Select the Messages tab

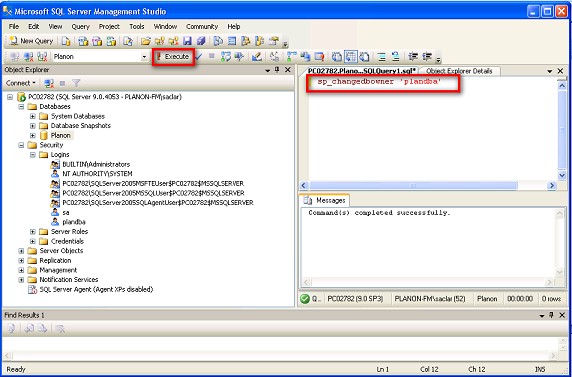point(325,200)
